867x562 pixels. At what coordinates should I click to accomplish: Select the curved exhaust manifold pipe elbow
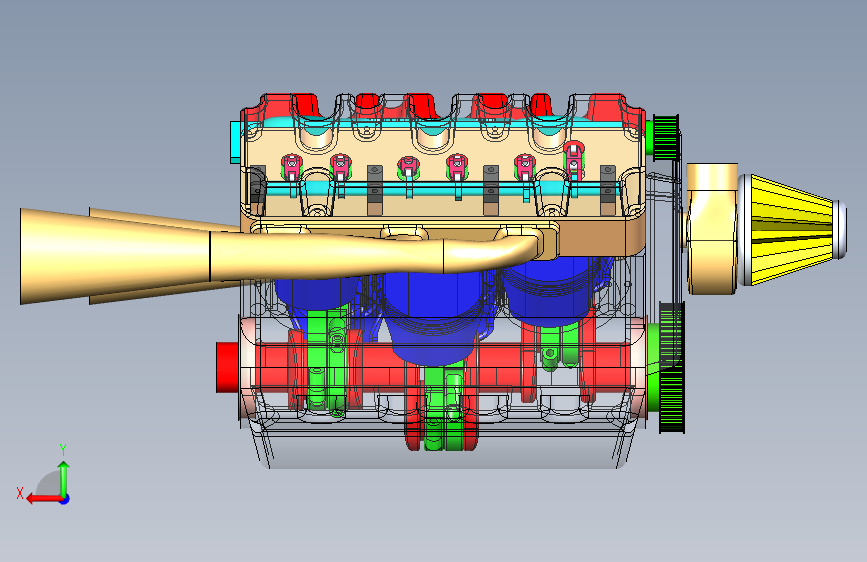pos(492,252)
